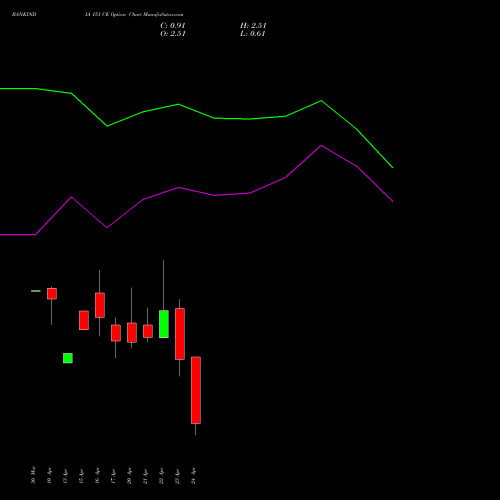This screenshot has width=500, height=500.
Task: Click the '24 Apr' date axis label
Action: point(193,476)
